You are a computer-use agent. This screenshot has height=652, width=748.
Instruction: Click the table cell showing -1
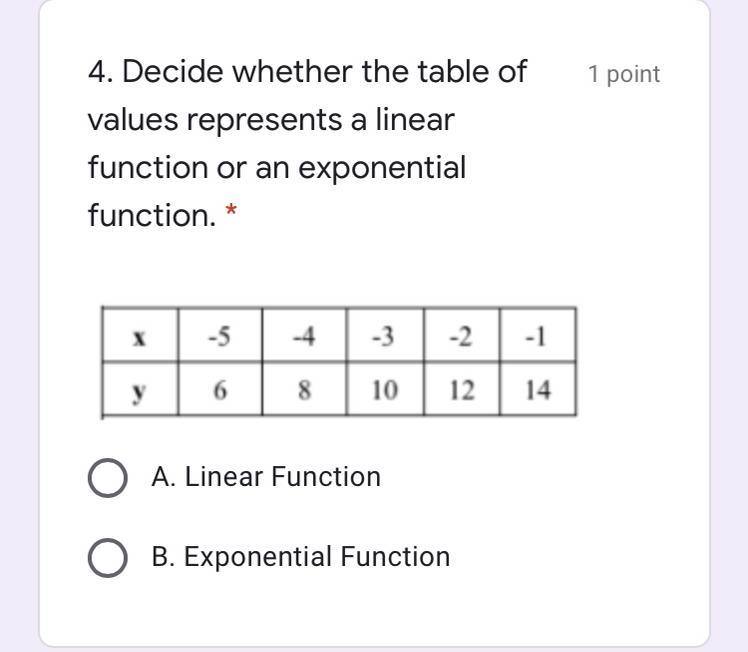coord(537,337)
